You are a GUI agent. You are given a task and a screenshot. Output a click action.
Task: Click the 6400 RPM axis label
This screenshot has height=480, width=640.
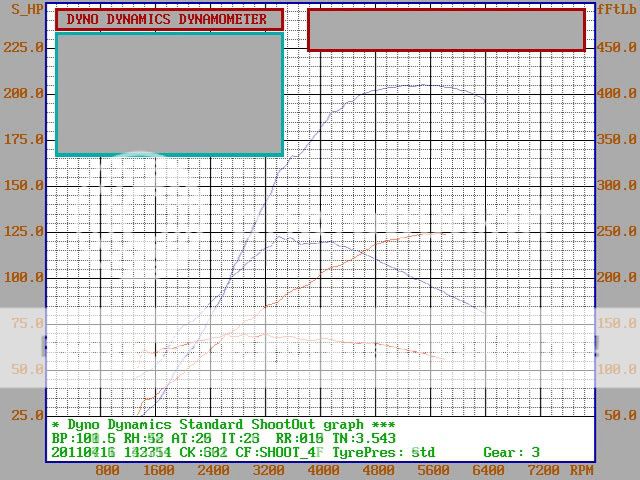488,470
